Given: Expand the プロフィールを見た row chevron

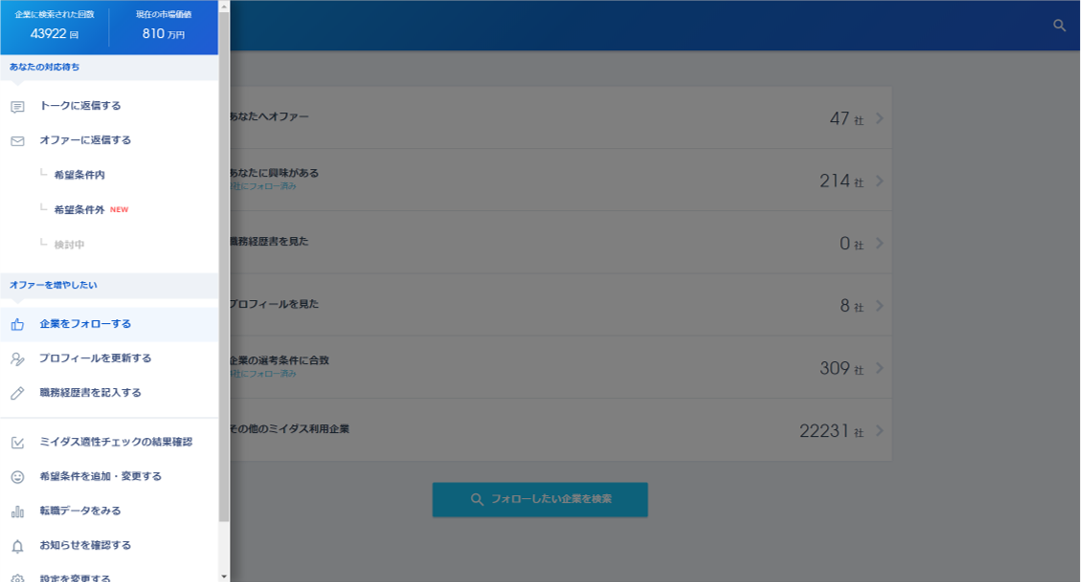Looking at the screenshot, I should pyautogui.click(x=880, y=305).
